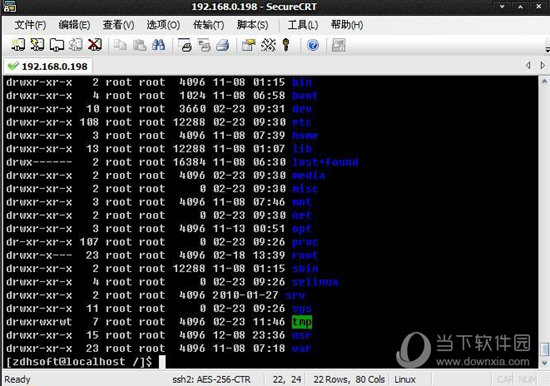This screenshot has width=550, height=386.
Task: Click the 22, 24 cursor position
Action: (287, 379)
